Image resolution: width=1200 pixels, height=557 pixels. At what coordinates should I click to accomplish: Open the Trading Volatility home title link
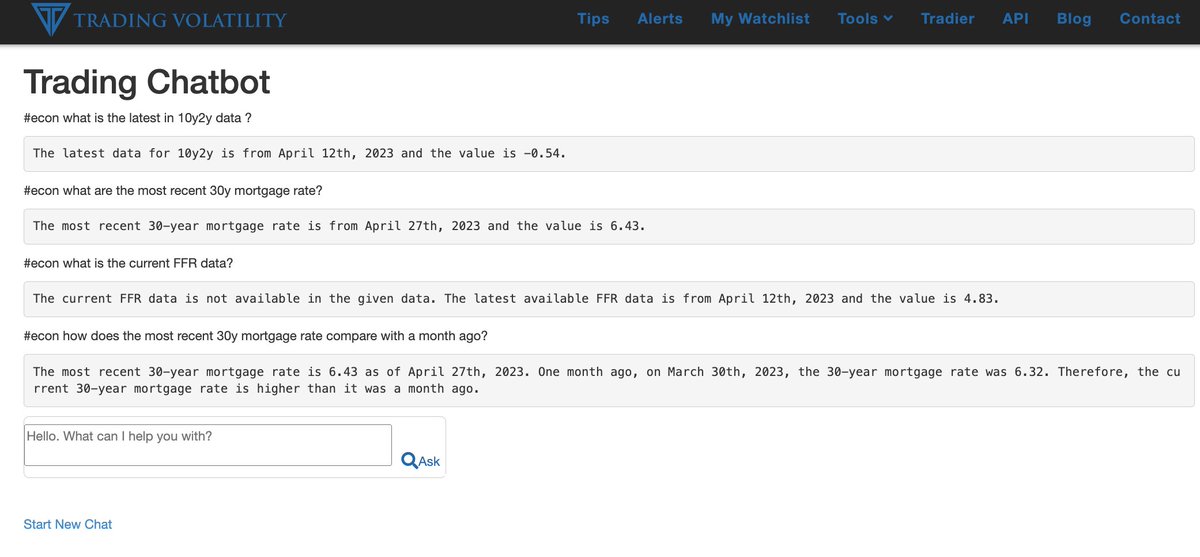click(x=181, y=20)
